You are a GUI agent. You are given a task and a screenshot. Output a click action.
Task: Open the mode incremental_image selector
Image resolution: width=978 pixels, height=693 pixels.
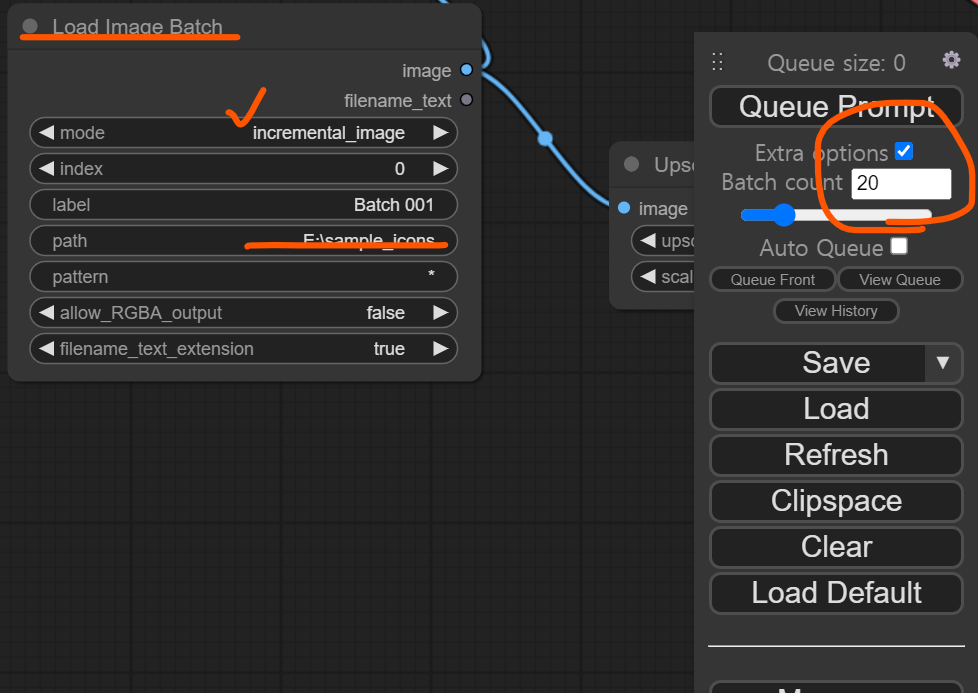click(243, 132)
